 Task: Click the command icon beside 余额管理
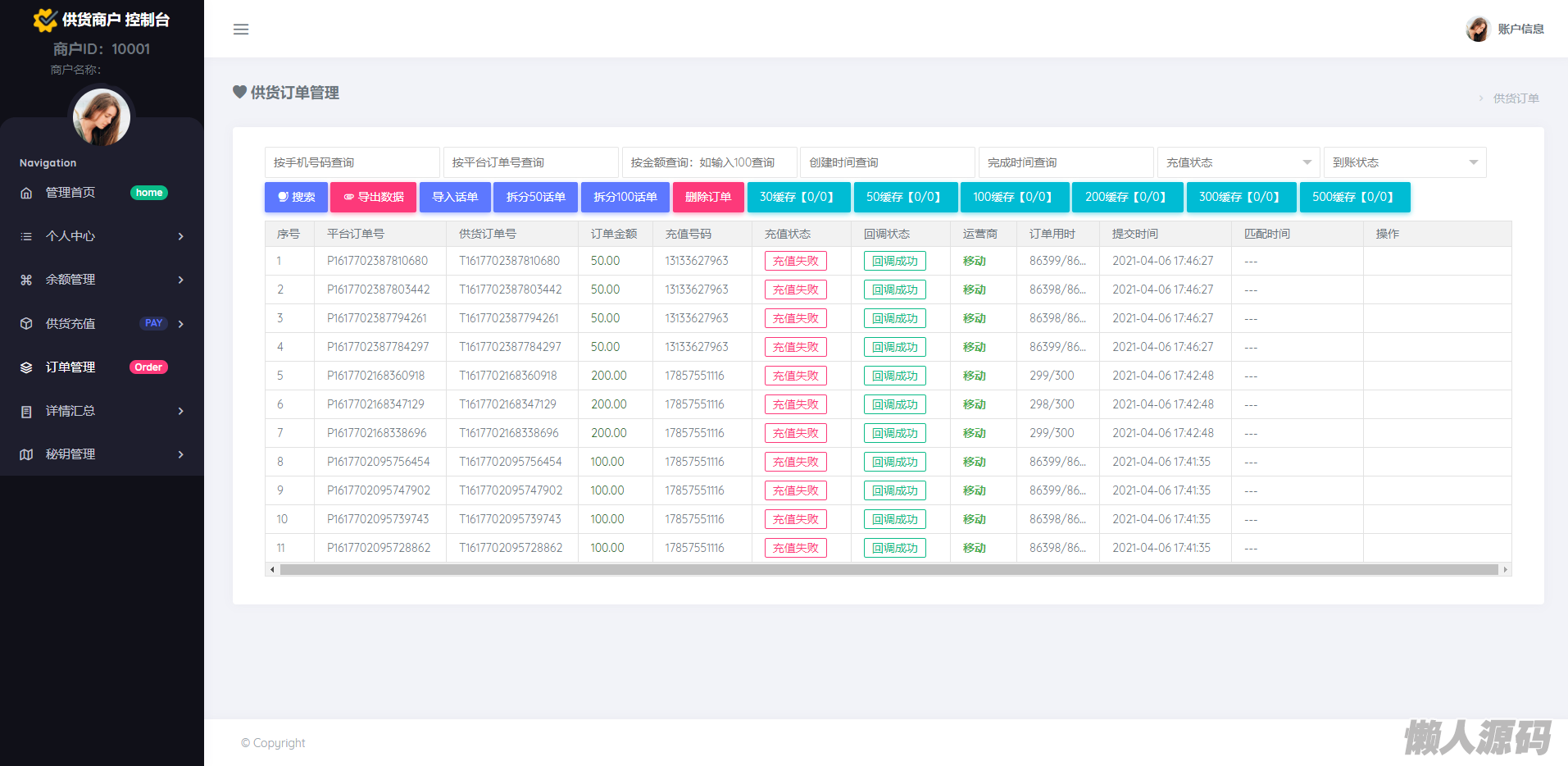coord(26,280)
